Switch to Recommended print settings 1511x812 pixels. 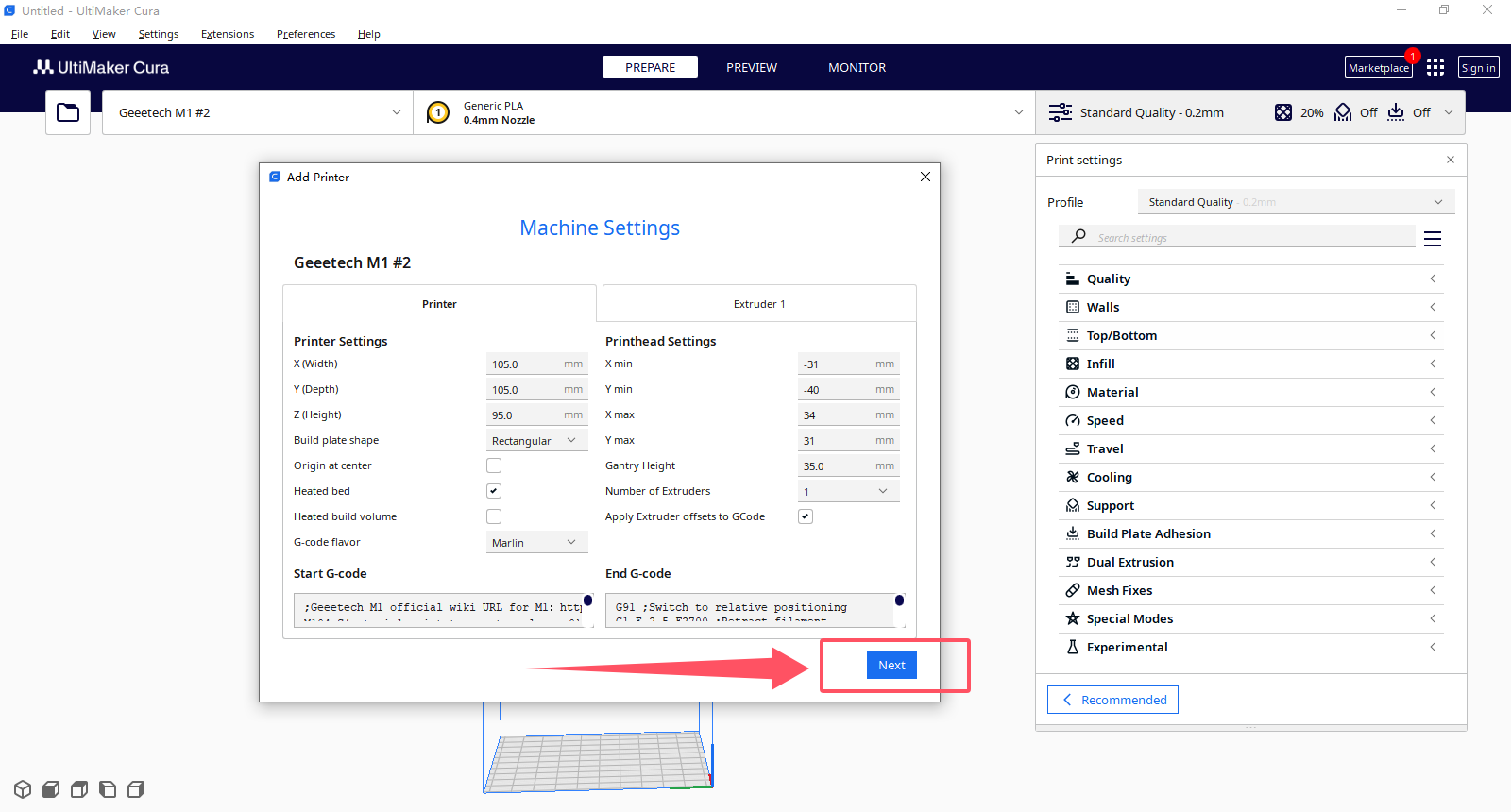coord(1112,700)
